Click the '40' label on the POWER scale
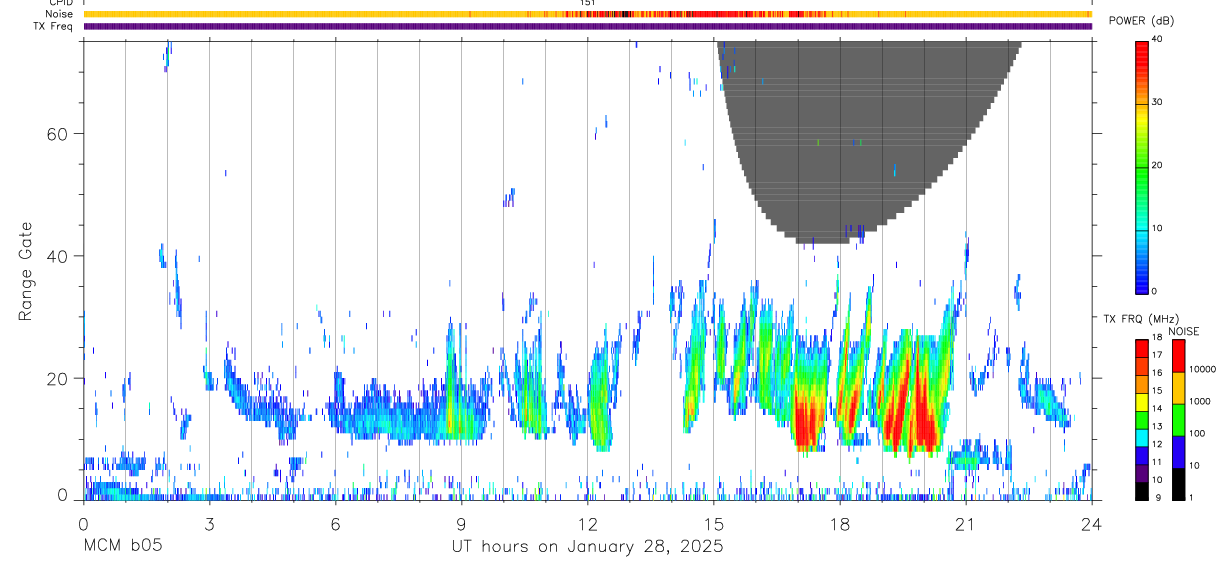The image size is (1228, 567). (x=1158, y=39)
